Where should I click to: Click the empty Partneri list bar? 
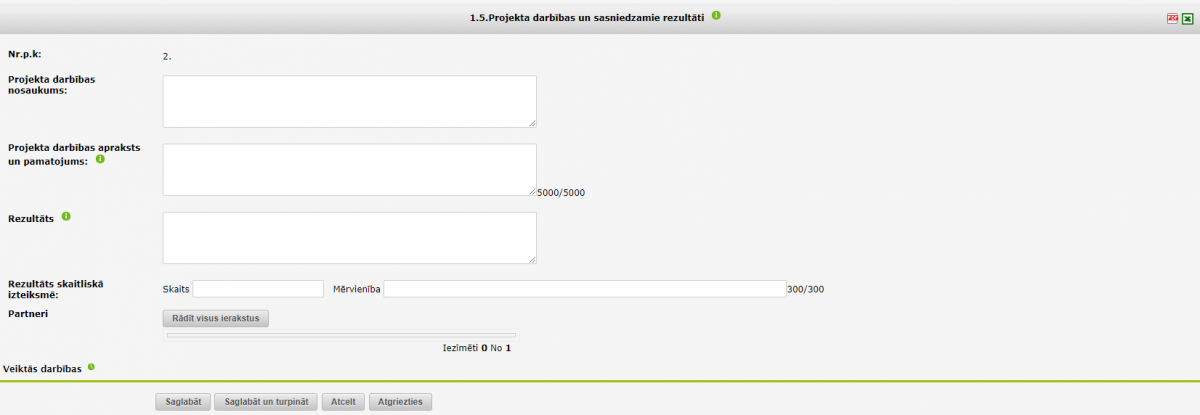341,335
